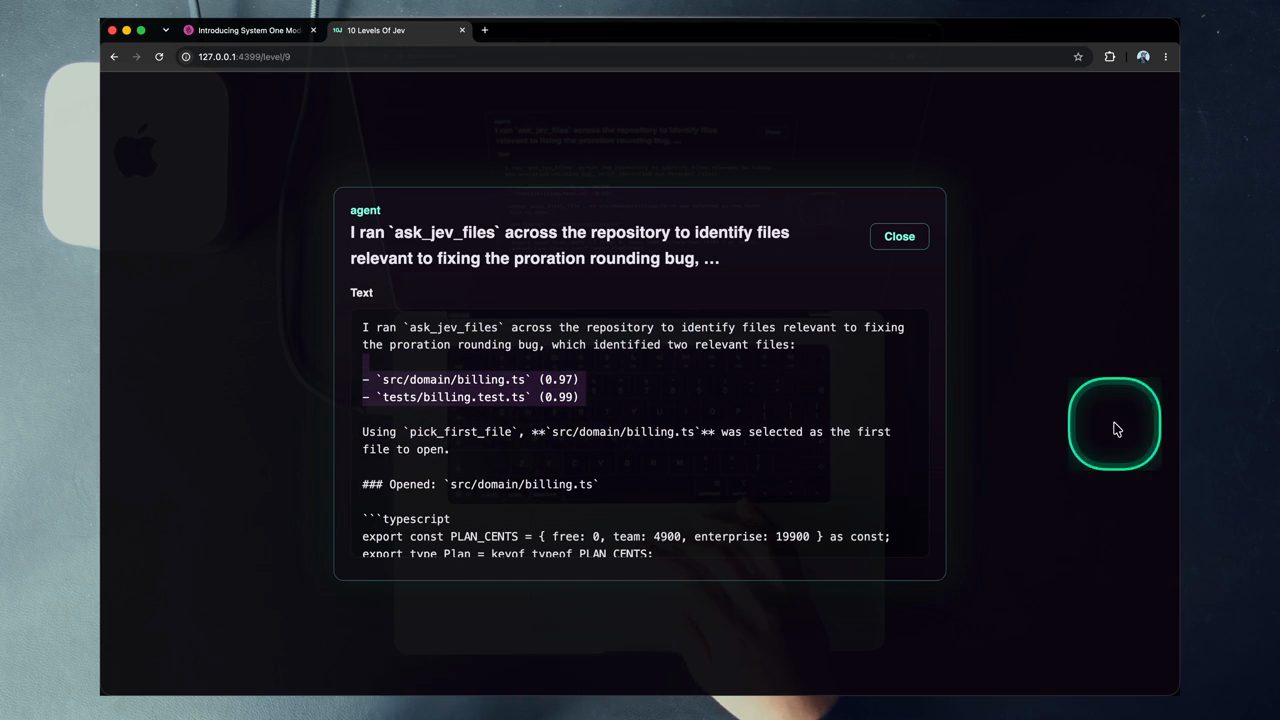1280x720 pixels.
Task: Switch to the Introducing System One tab
Action: pyautogui.click(x=249, y=30)
